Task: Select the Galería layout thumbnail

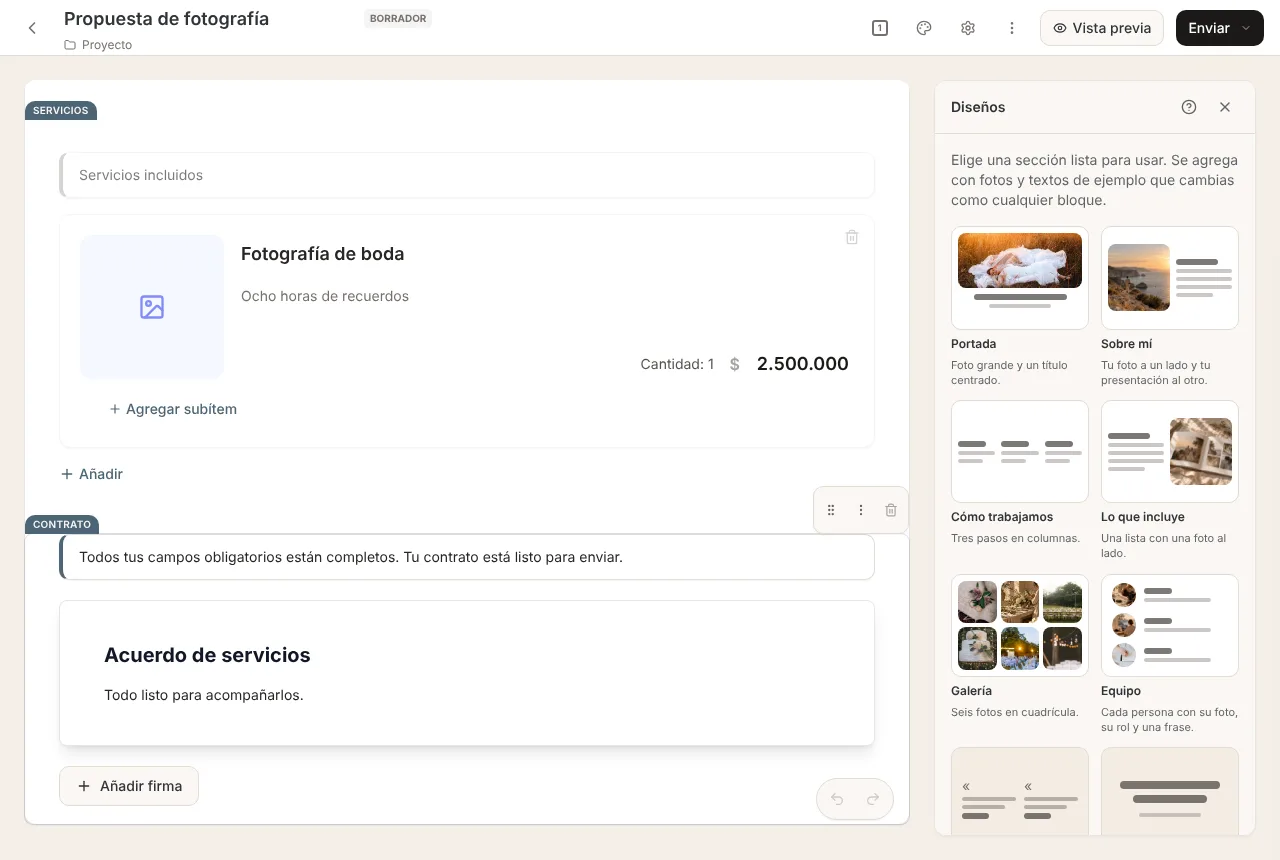Action: (x=1020, y=625)
